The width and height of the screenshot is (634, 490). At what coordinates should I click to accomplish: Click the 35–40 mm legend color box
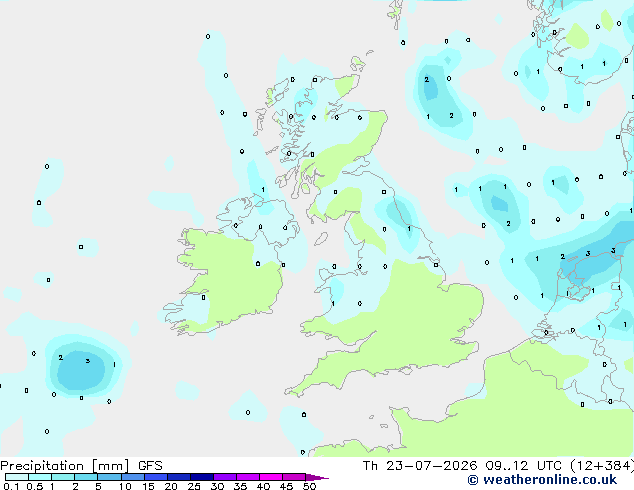point(248,477)
